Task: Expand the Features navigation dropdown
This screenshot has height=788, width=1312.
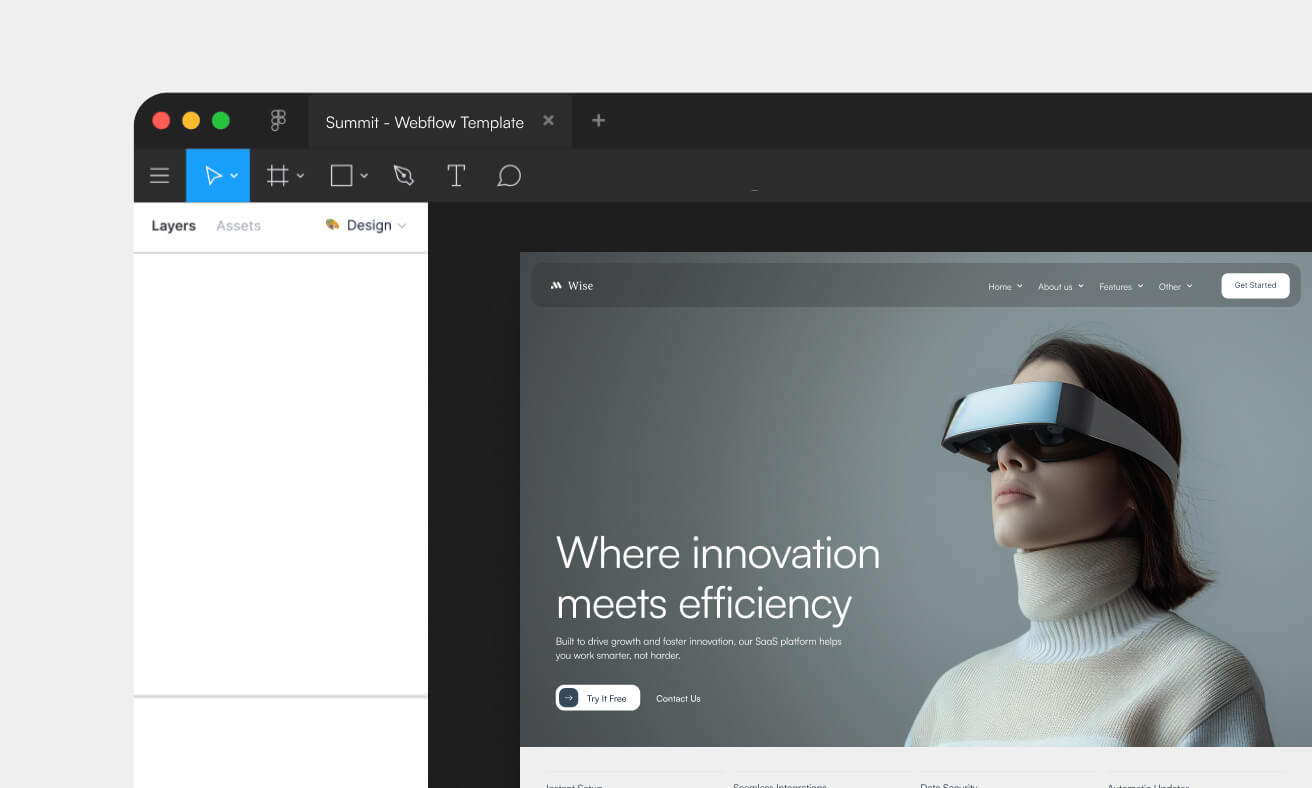Action: (x=1120, y=286)
